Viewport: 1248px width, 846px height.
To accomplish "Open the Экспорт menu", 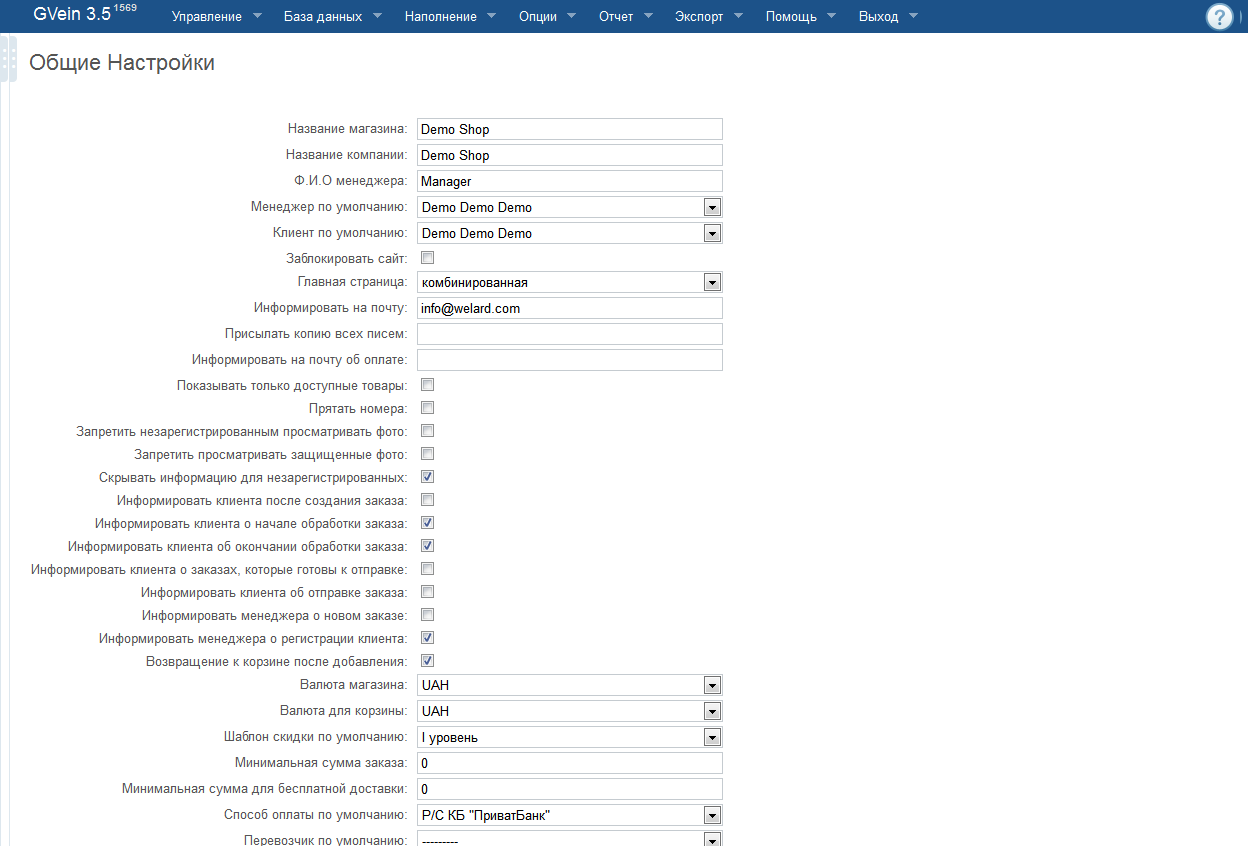I will tap(708, 17).
